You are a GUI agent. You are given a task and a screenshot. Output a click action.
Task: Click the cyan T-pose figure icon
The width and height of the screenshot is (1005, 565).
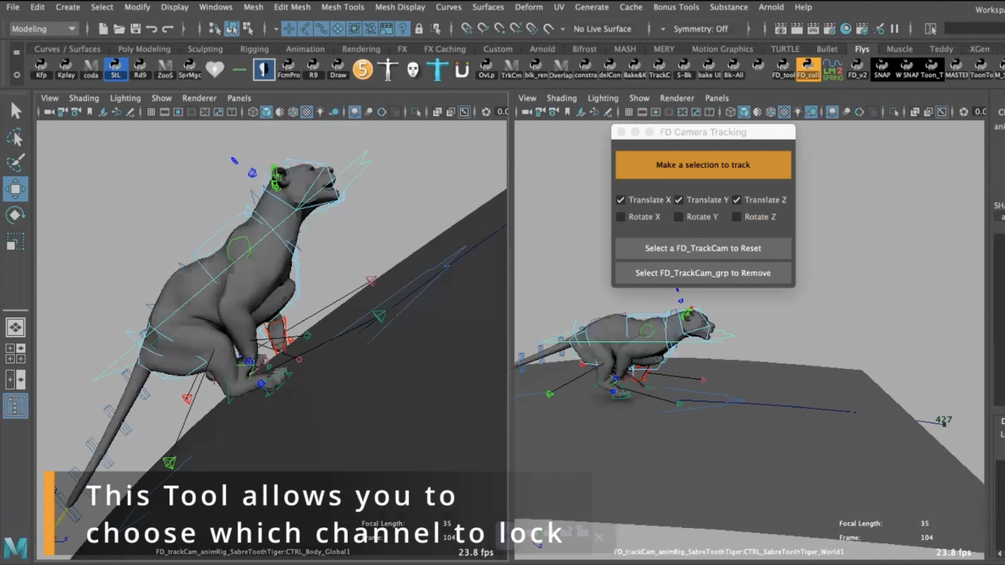click(437, 69)
